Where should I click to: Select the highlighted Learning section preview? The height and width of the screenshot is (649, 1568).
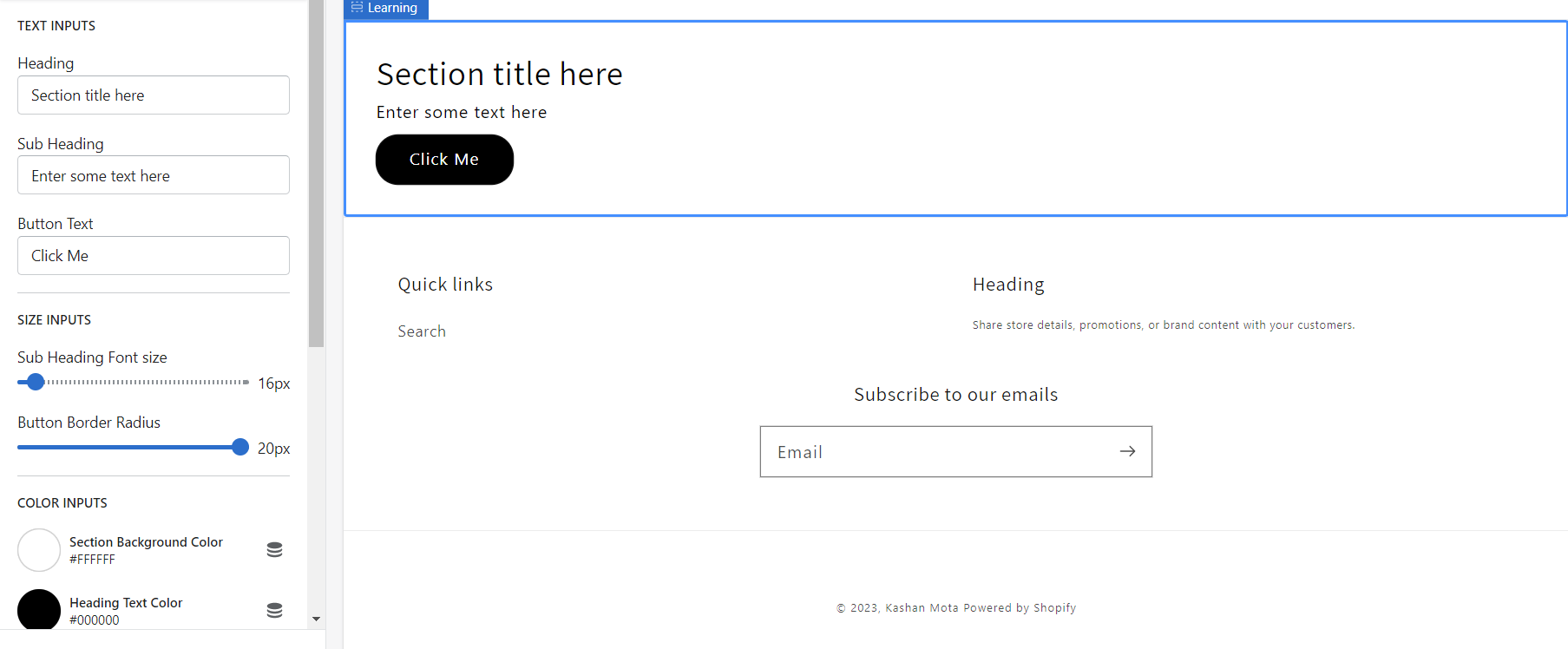click(955, 117)
